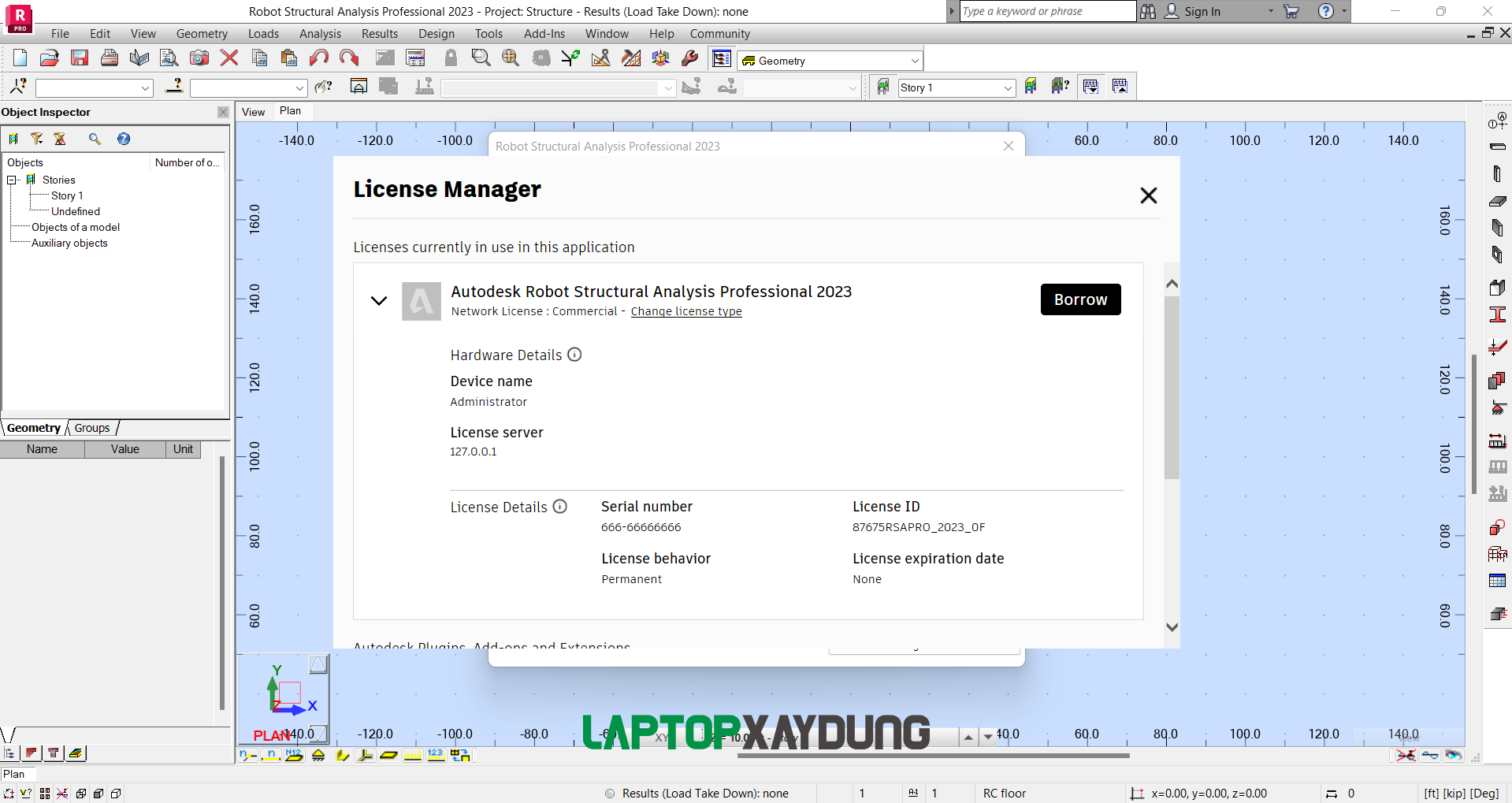Click the Print icon in the toolbar
Image resolution: width=1512 pixels, height=803 pixels.
tap(110, 58)
